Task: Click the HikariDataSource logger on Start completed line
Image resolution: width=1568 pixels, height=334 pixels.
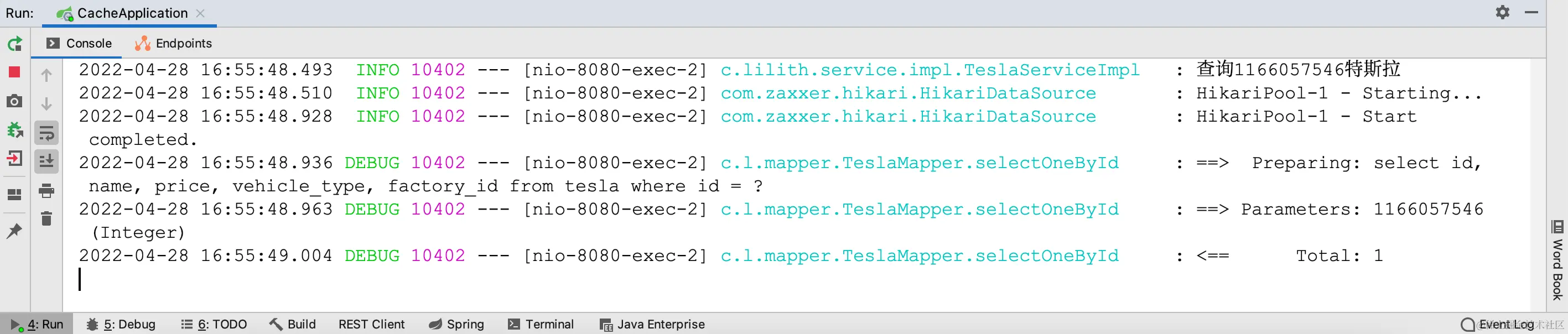Action: click(x=908, y=116)
